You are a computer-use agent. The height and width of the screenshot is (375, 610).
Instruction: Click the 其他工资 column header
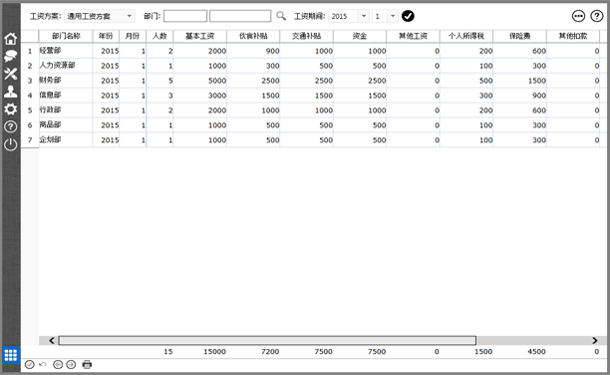(413, 36)
